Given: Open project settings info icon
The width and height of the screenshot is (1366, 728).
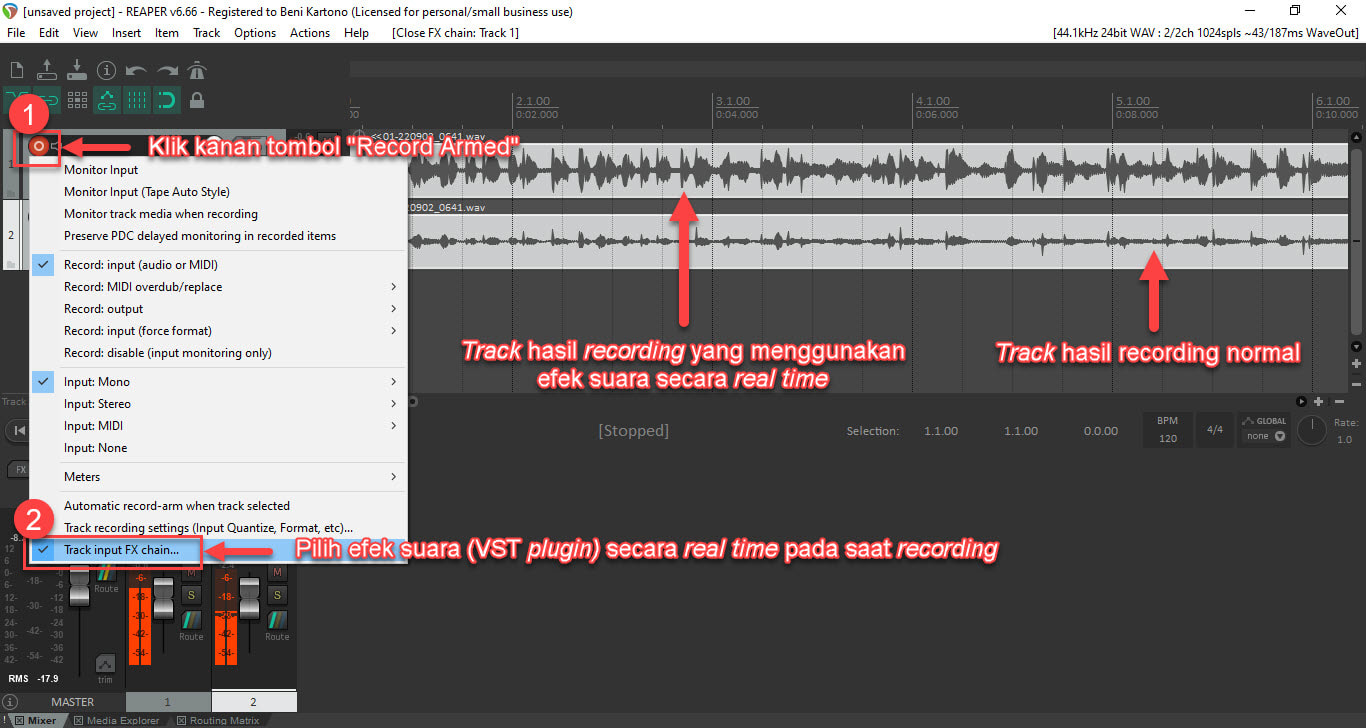Looking at the screenshot, I should click(107, 70).
